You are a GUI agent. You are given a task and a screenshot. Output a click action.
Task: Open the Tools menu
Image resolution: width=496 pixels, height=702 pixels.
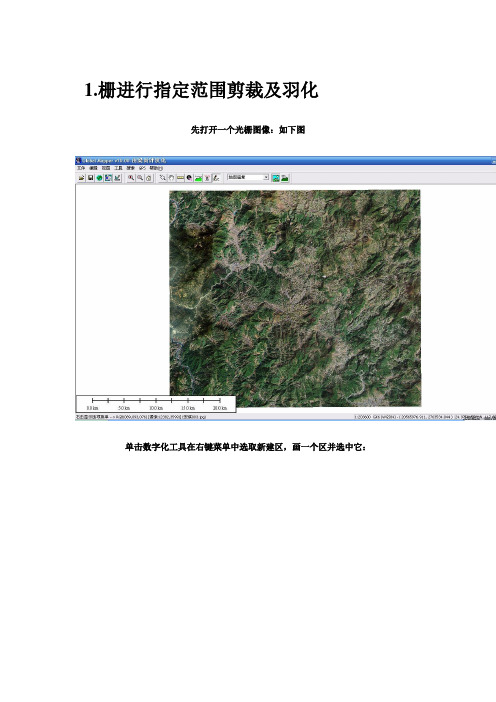(x=118, y=168)
